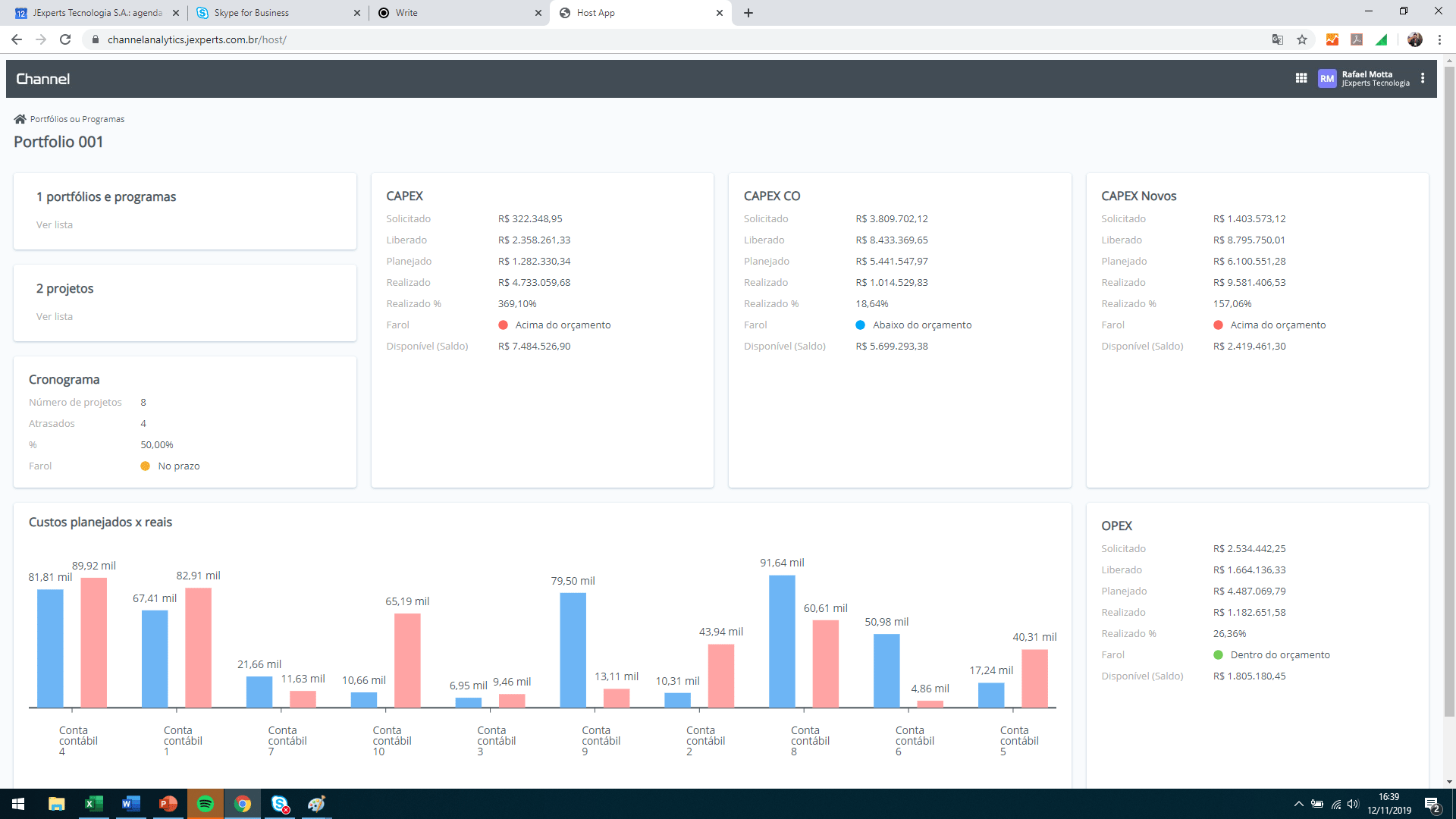Screen dimensions: 1456x819
Task: Click Ver lista under portfólios e programas
Action: (55, 224)
